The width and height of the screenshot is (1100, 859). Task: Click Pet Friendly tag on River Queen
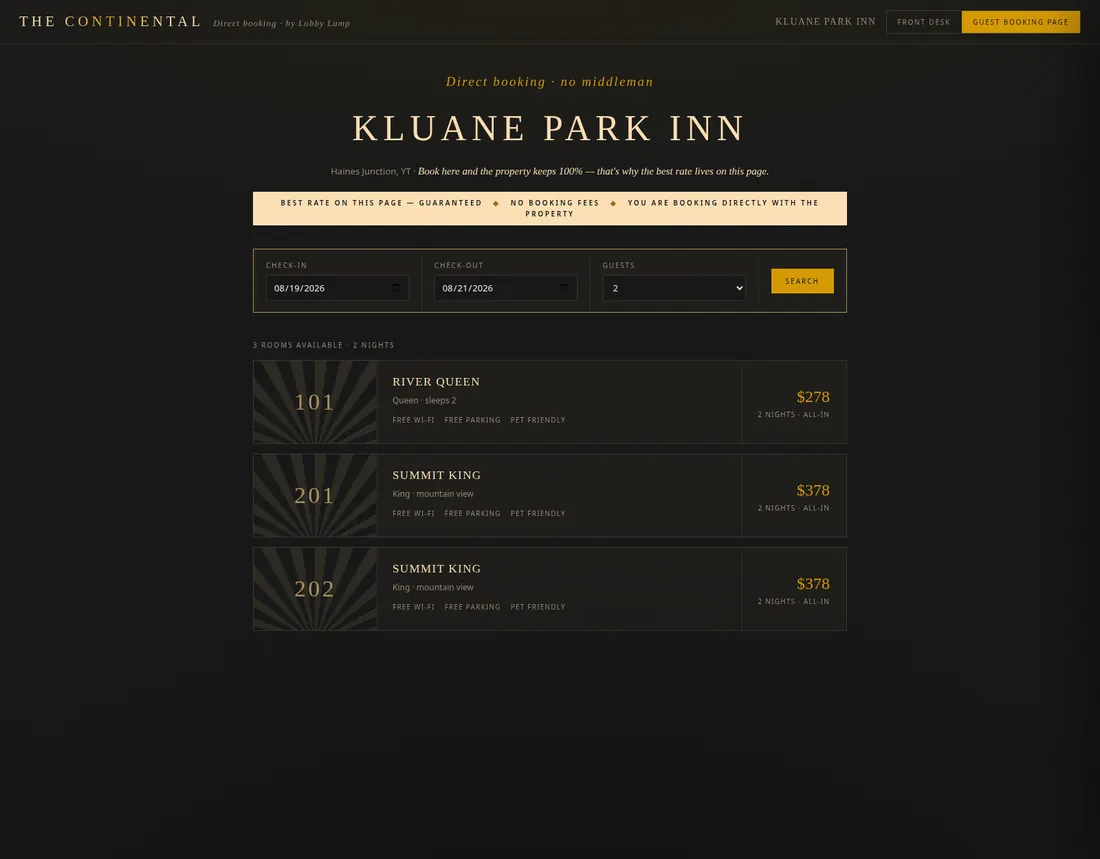pyautogui.click(x=537, y=420)
